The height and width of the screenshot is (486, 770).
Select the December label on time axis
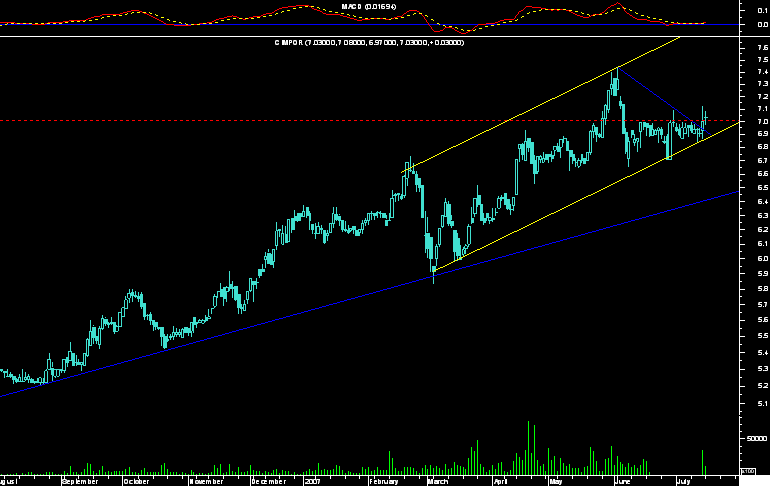tap(269, 482)
